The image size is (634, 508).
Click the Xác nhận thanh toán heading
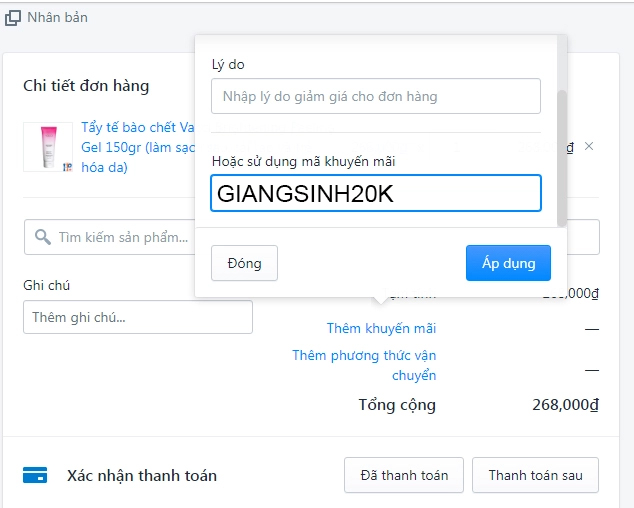tap(142, 476)
